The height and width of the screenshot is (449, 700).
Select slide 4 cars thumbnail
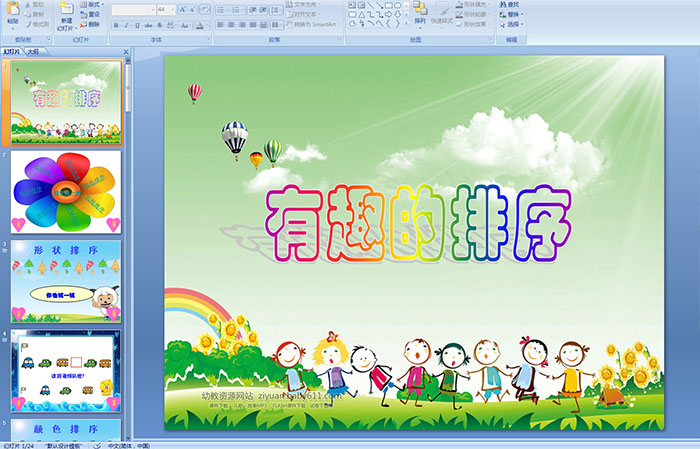click(x=66, y=371)
